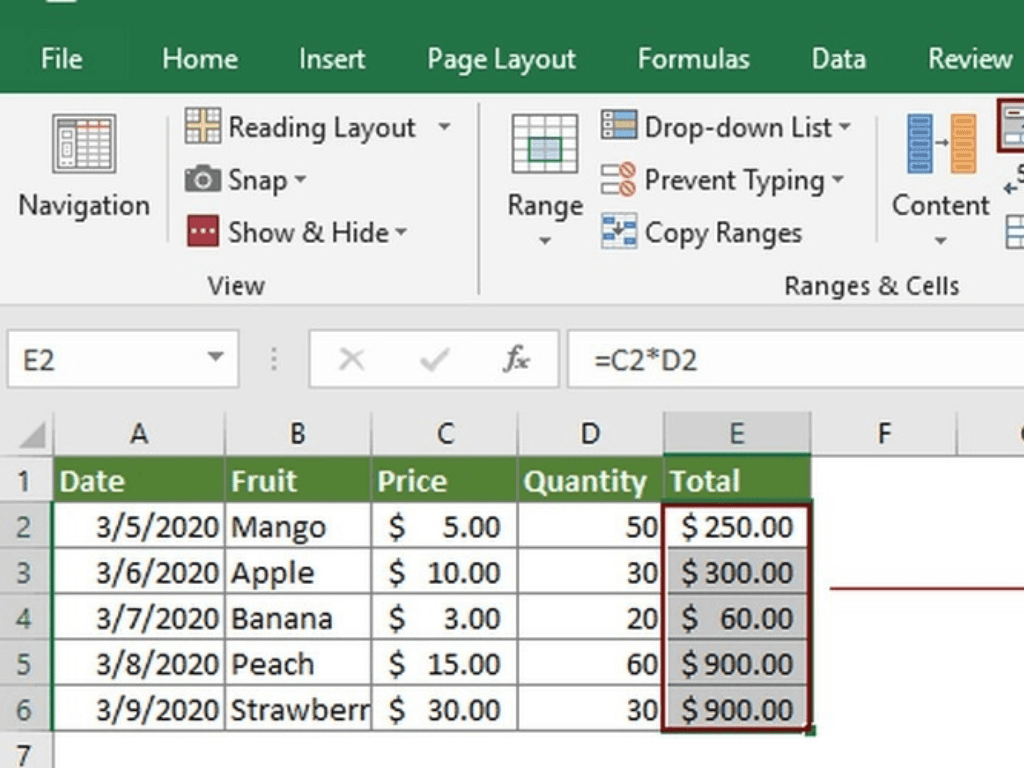Switch to the Page Layout tab
This screenshot has height=768, width=1024.
(501, 59)
